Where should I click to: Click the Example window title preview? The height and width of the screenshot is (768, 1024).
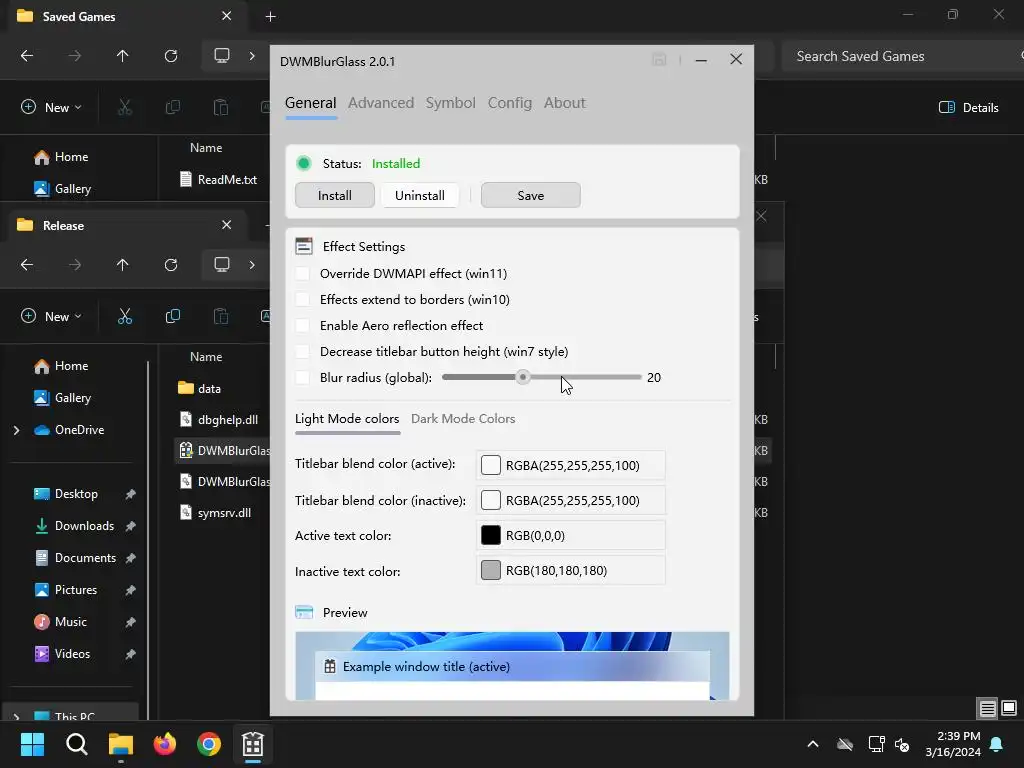pyautogui.click(x=512, y=666)
